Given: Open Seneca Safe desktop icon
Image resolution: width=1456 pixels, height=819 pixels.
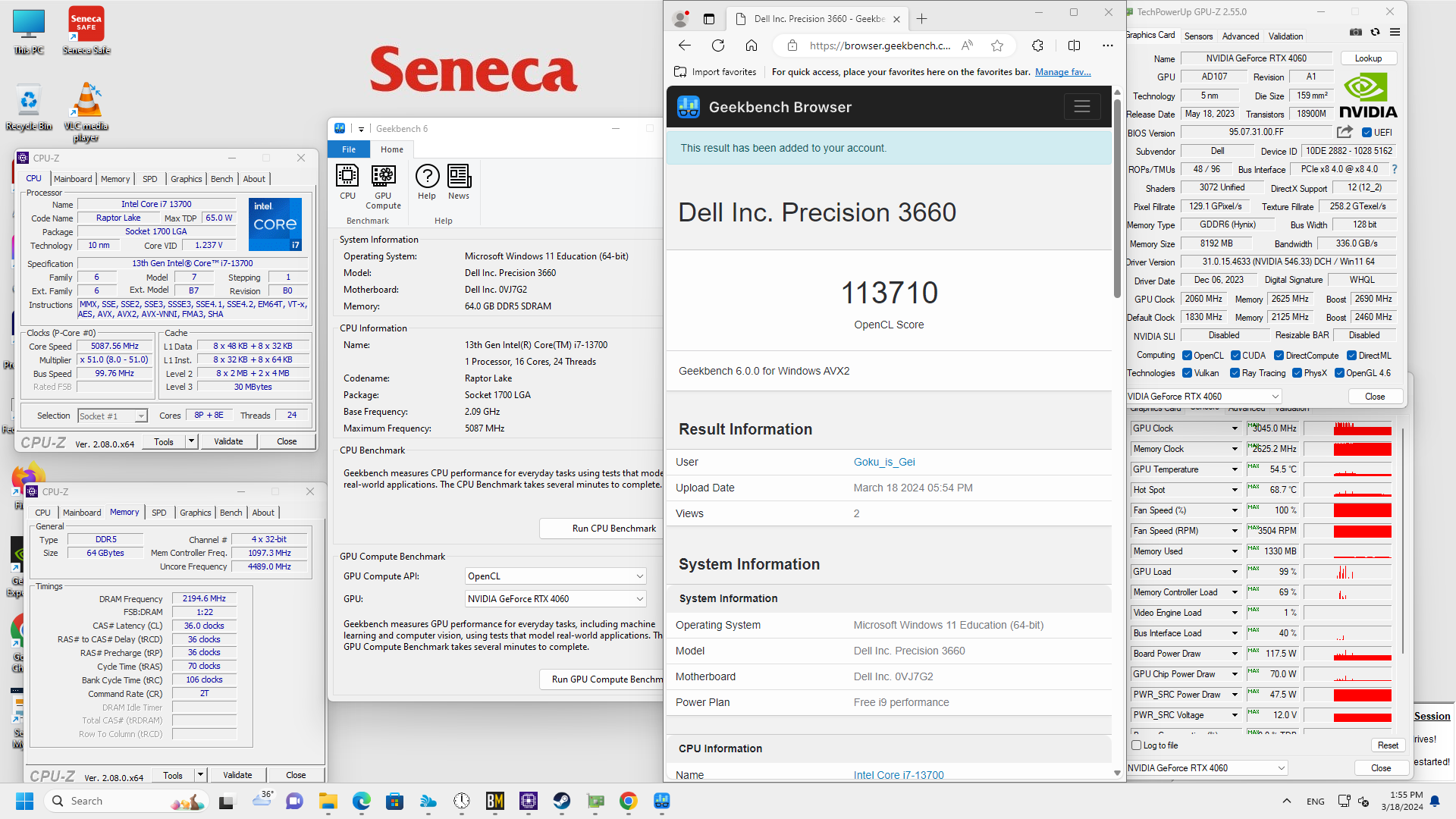Looking at the screenshot, I should pyautogui.click(x=86, y=31).
